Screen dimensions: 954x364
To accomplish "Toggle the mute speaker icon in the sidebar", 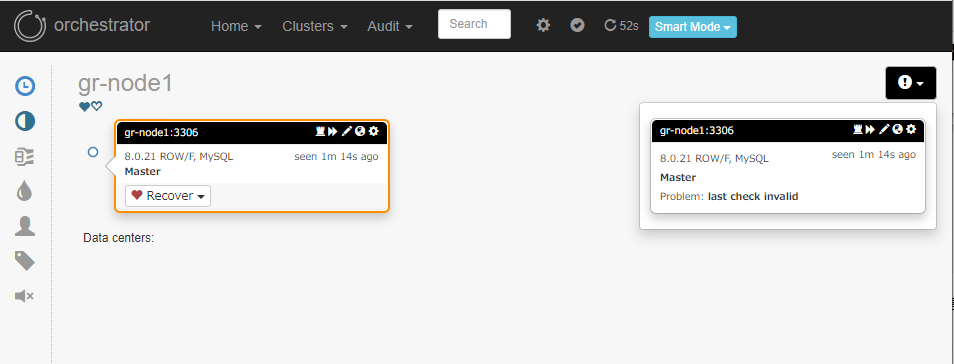I will click(x=24, y=296).
